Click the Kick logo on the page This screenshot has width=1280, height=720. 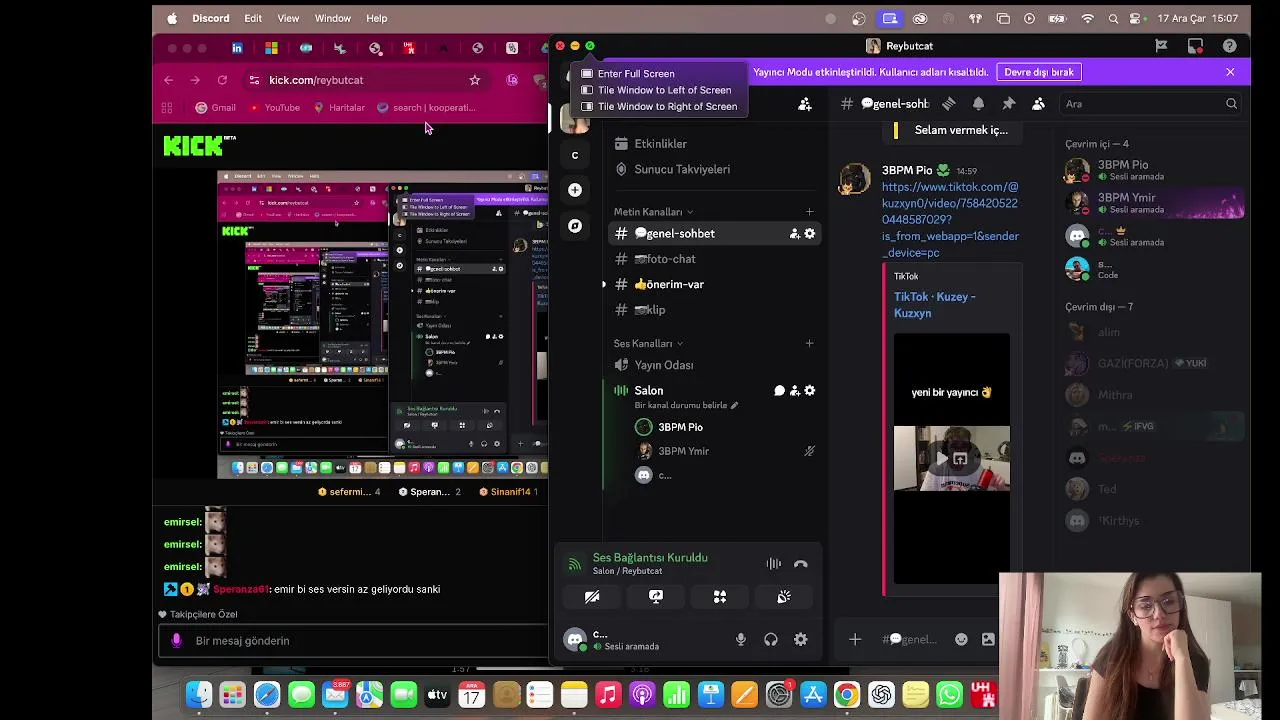tap(198, 146)
